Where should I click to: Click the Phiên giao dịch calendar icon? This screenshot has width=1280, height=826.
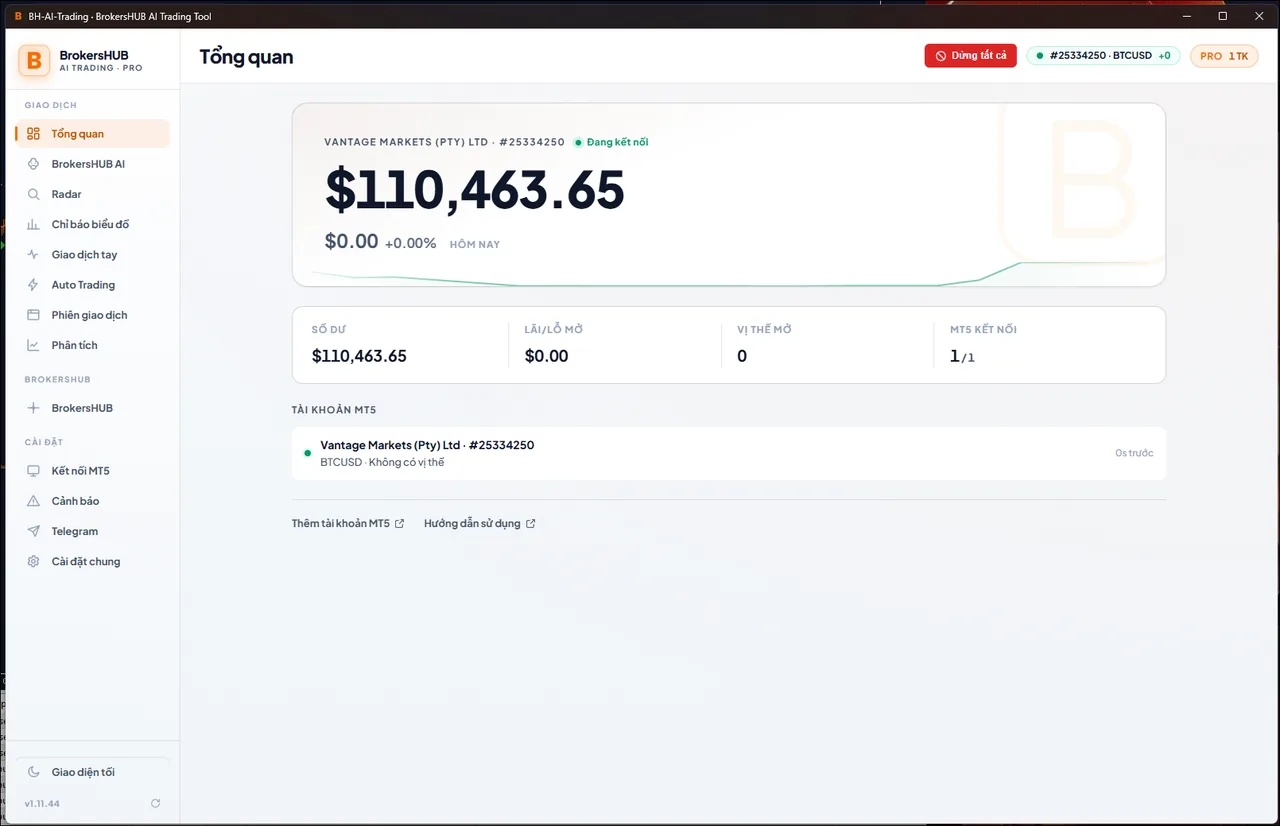[x=33, y=315]
